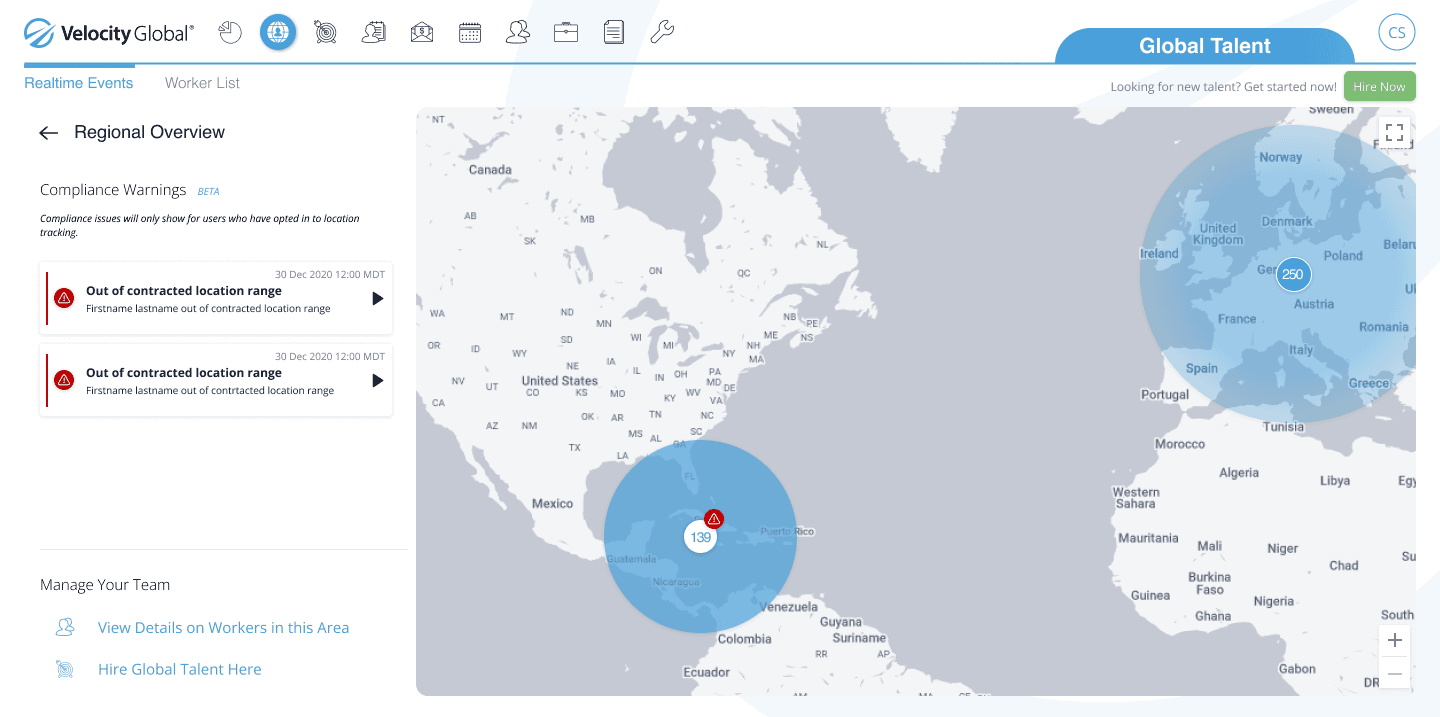The height and width of the screenshot is (717, 1440).
Task: Click the Regional Overview title
Action: 149,132
